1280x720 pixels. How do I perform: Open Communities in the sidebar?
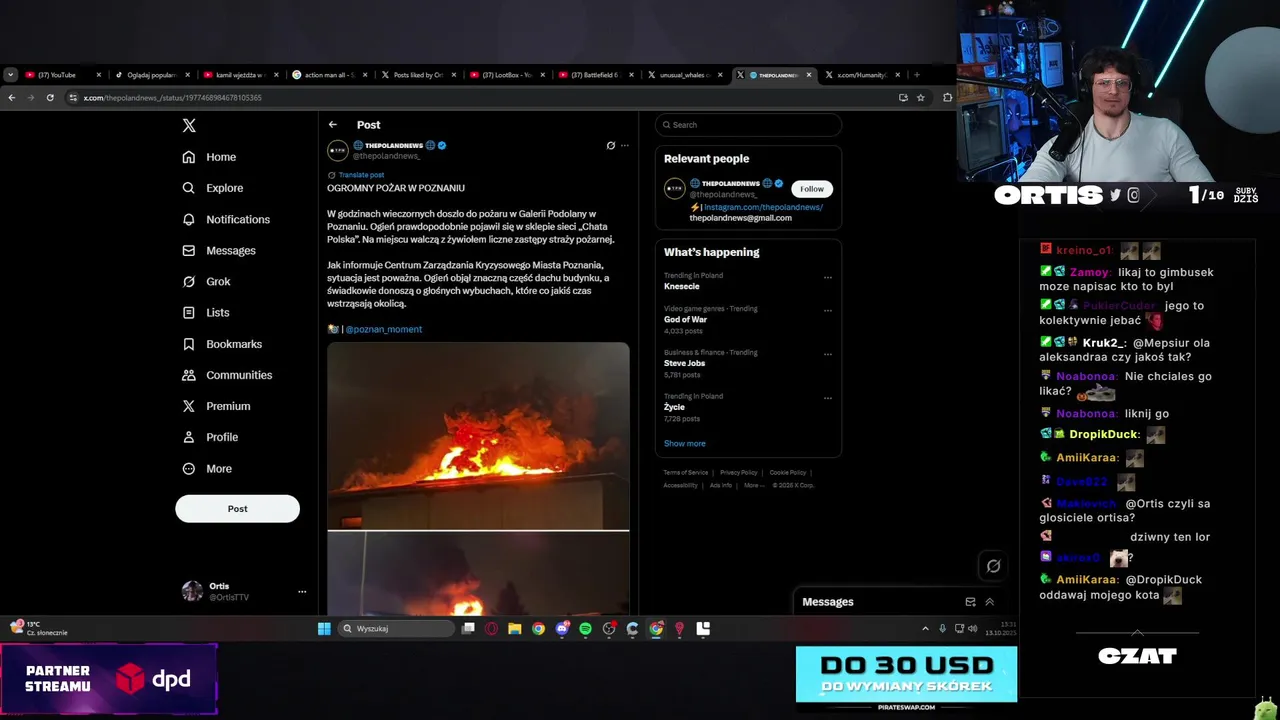(227, 375)
